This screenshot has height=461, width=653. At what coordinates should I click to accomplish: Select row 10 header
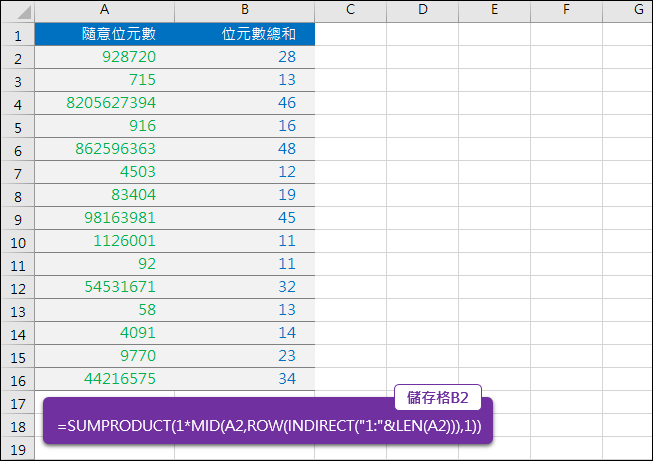[x=18, y=241]
